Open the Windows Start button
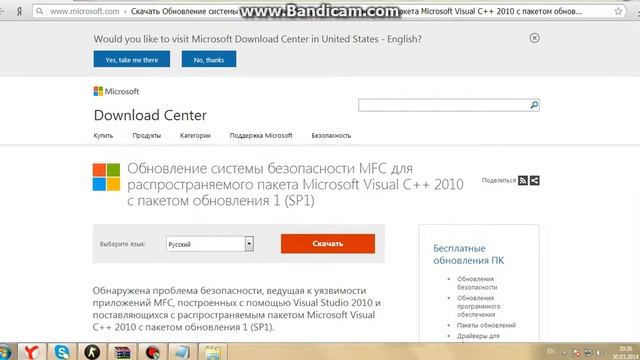 5,352
